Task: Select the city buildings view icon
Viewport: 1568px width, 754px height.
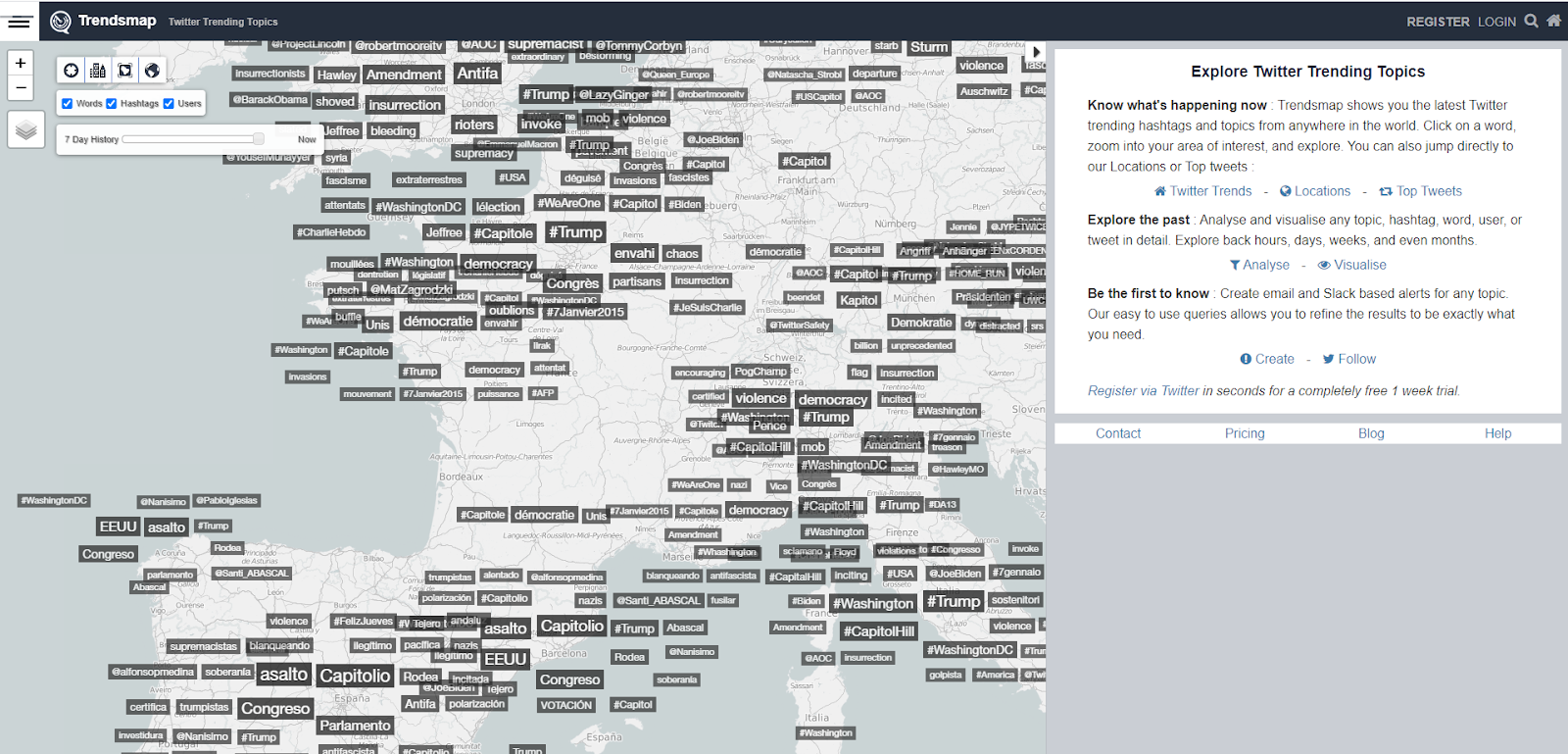Action: [98, 71]
